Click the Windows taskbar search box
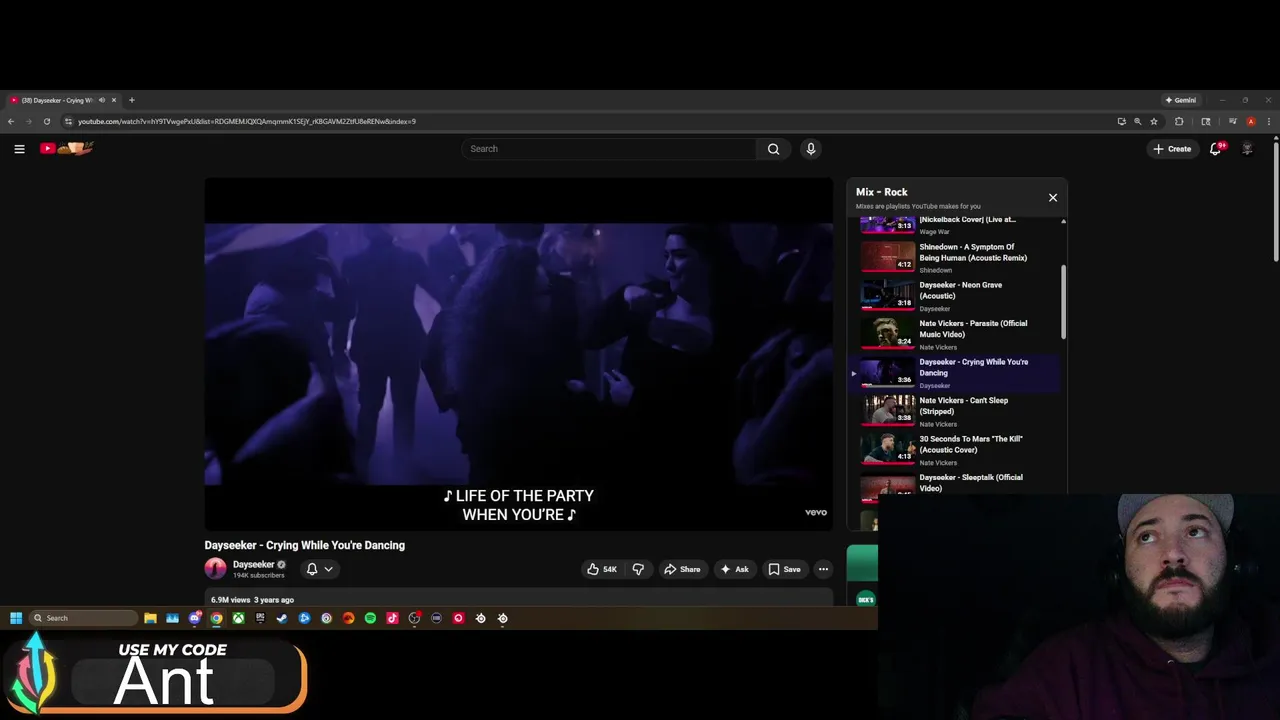Screen dimensions: 1280x720 (x=83, y=618)
